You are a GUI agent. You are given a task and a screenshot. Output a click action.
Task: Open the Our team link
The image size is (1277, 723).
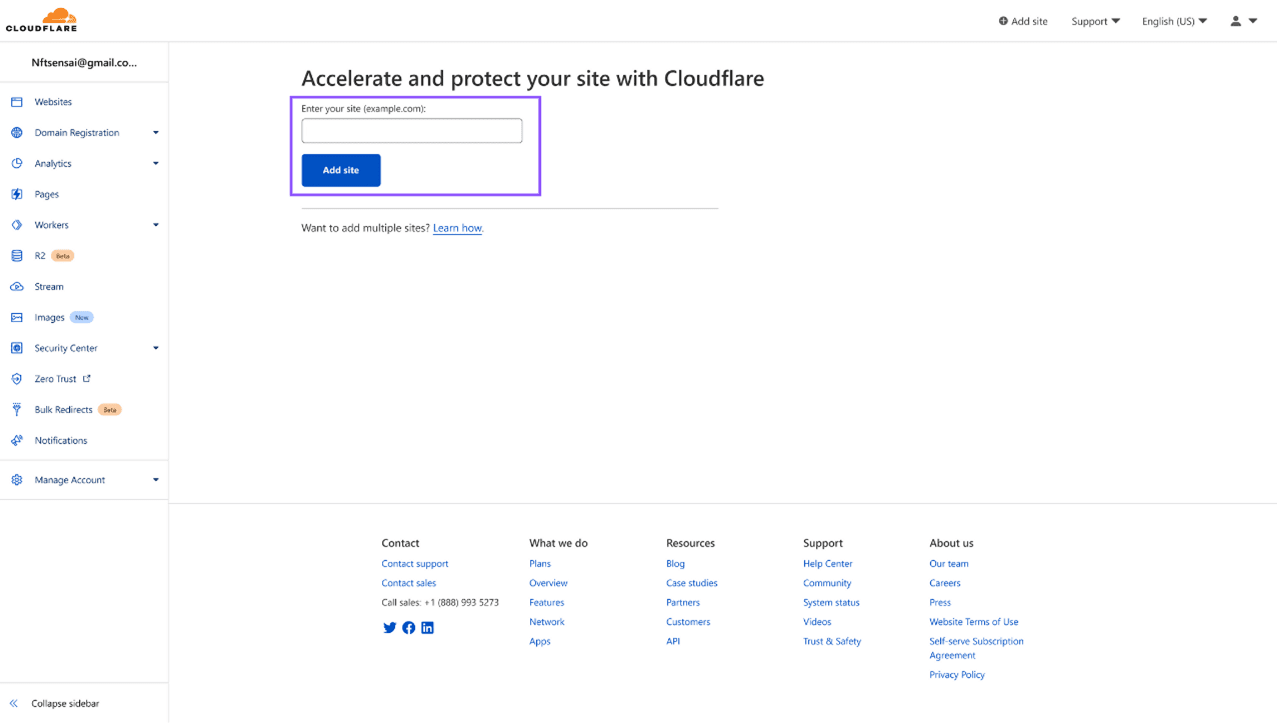click(949, 564)
